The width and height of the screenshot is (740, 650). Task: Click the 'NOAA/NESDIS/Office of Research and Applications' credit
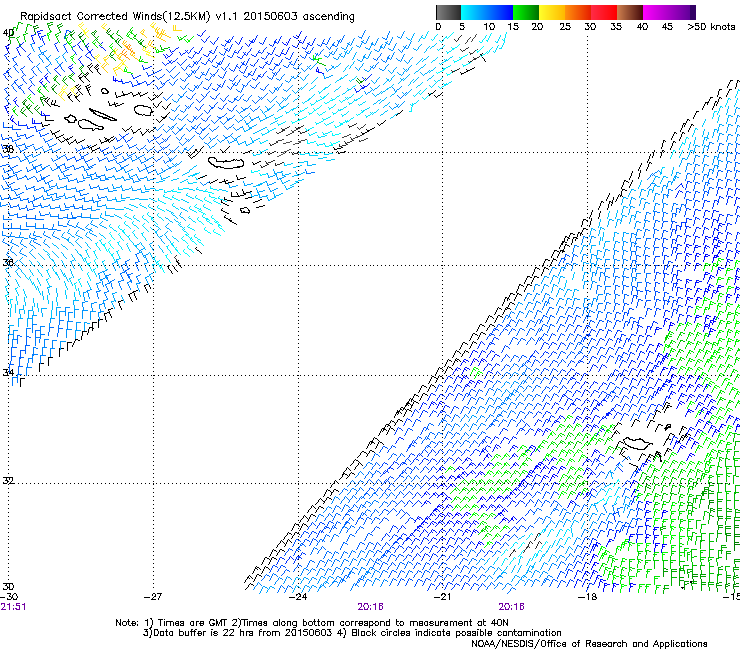coord(589,644)
